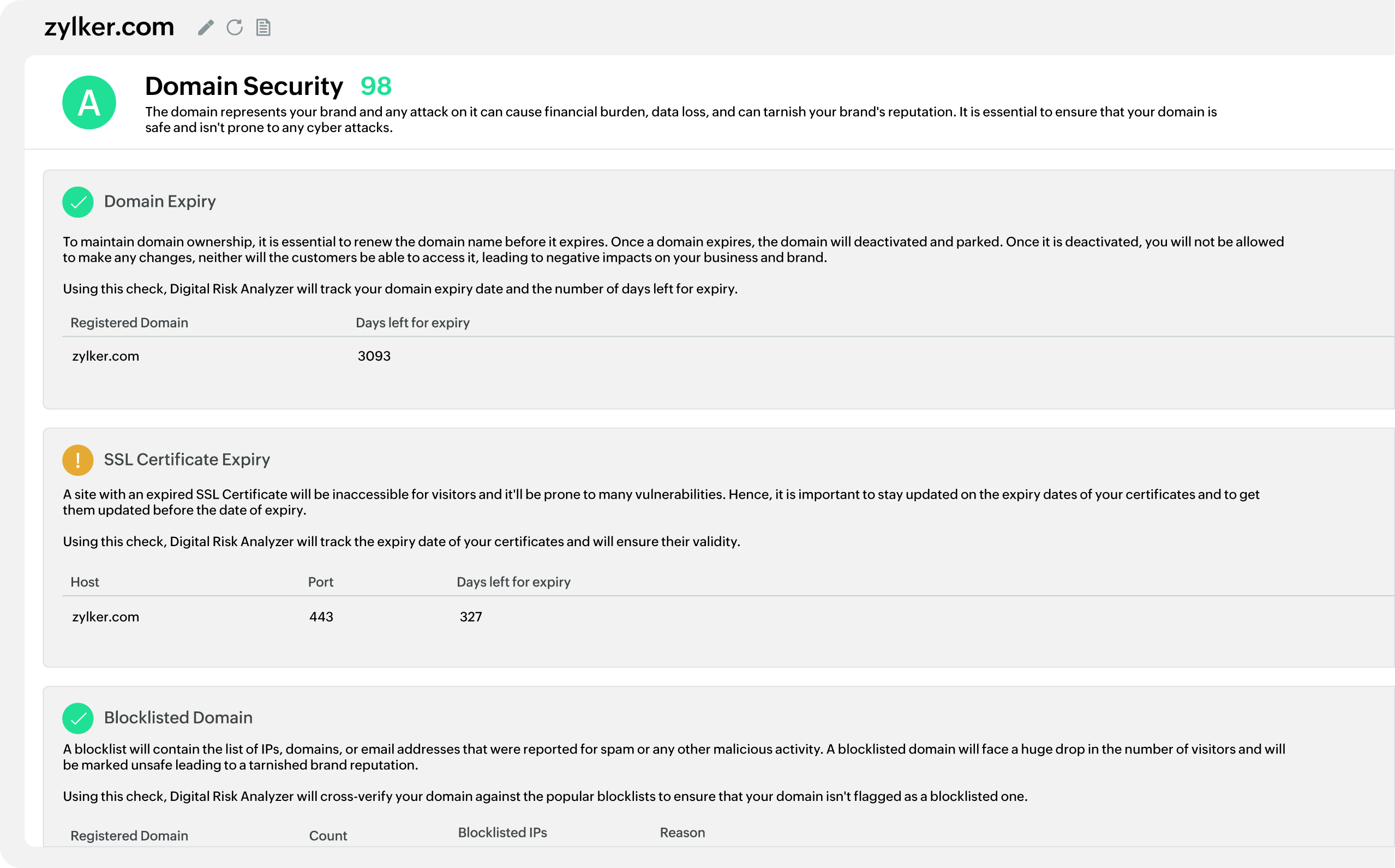
Task: Click Days left for expiry header in SSL table
Action: (x=513, y=582)
